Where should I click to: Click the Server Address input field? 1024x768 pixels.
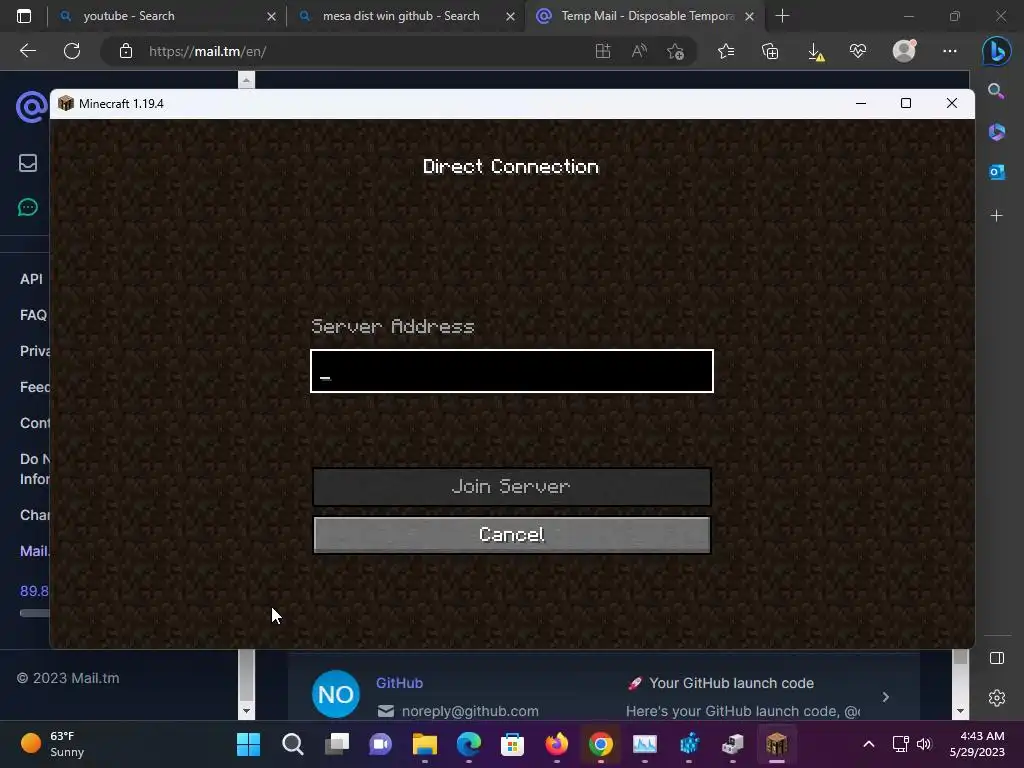[511, 371]
